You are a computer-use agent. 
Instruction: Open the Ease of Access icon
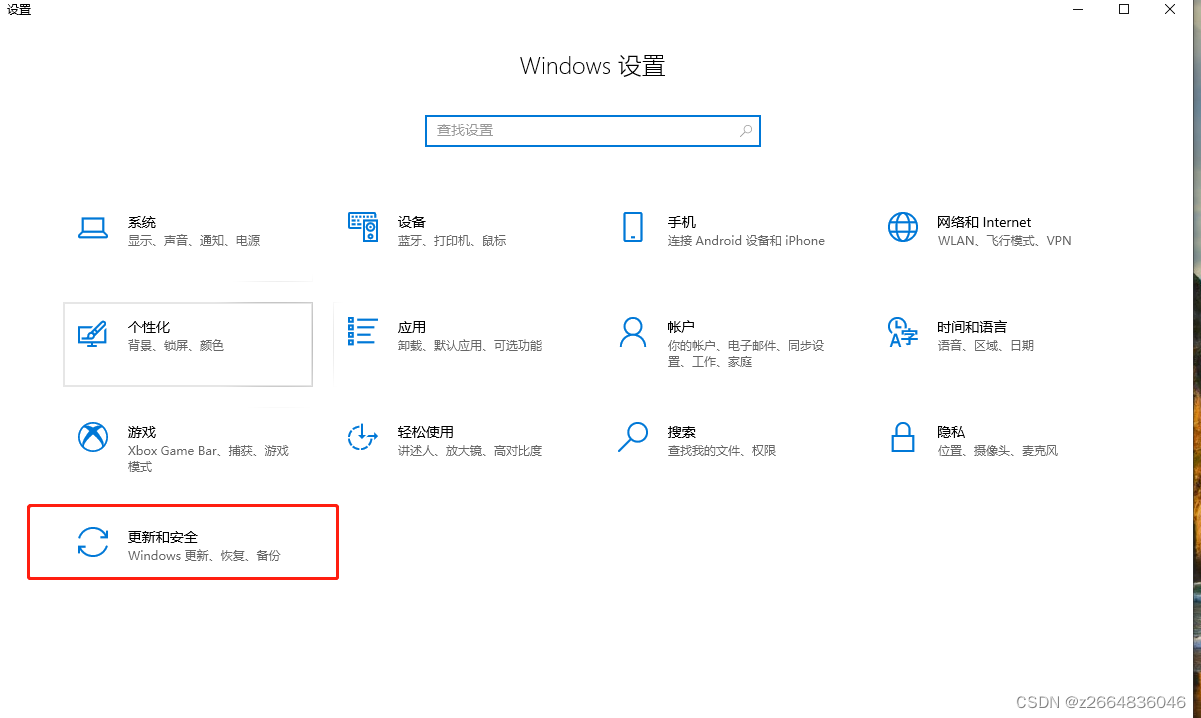(x=363, y=437)
